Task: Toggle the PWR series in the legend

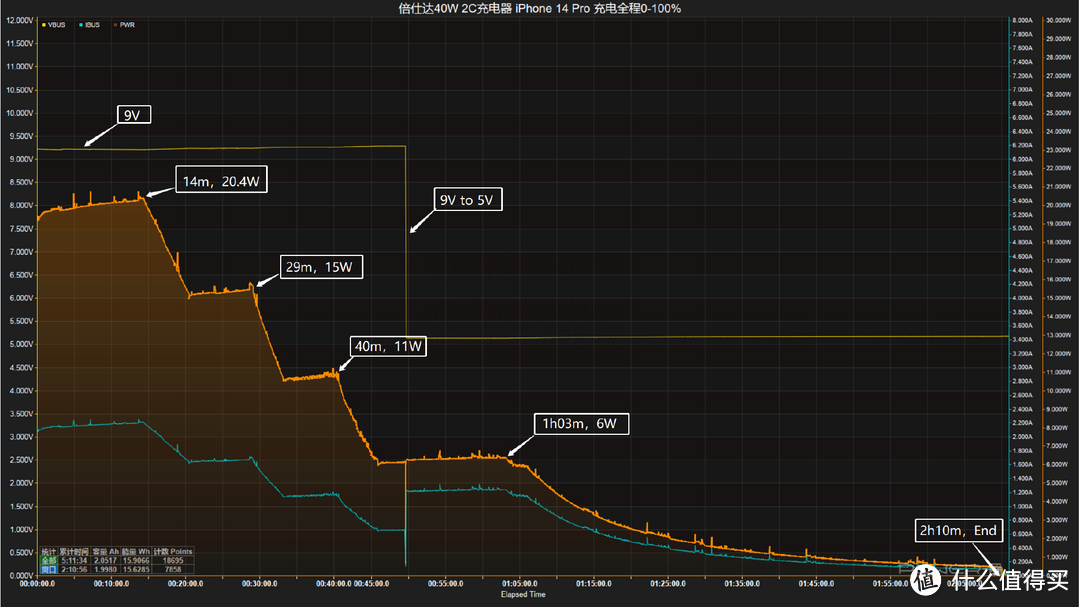Action: pos(125,25)
